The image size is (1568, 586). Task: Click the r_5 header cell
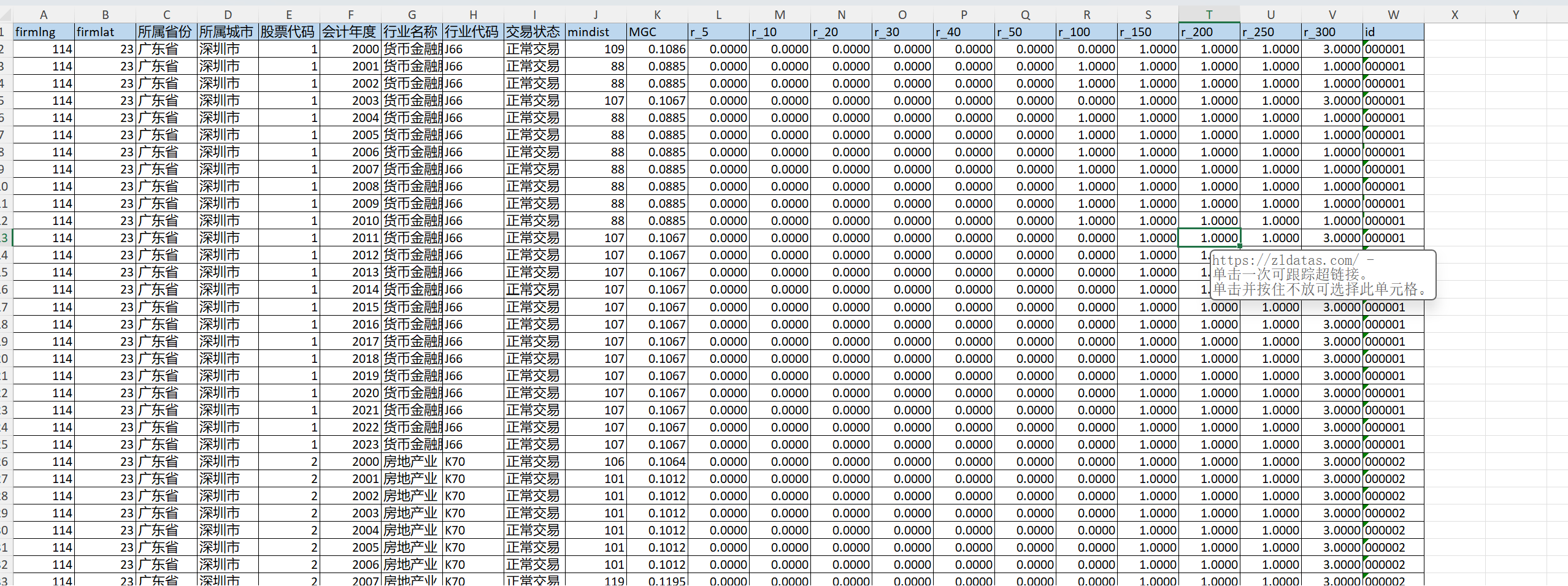click(x=718, y=32)
